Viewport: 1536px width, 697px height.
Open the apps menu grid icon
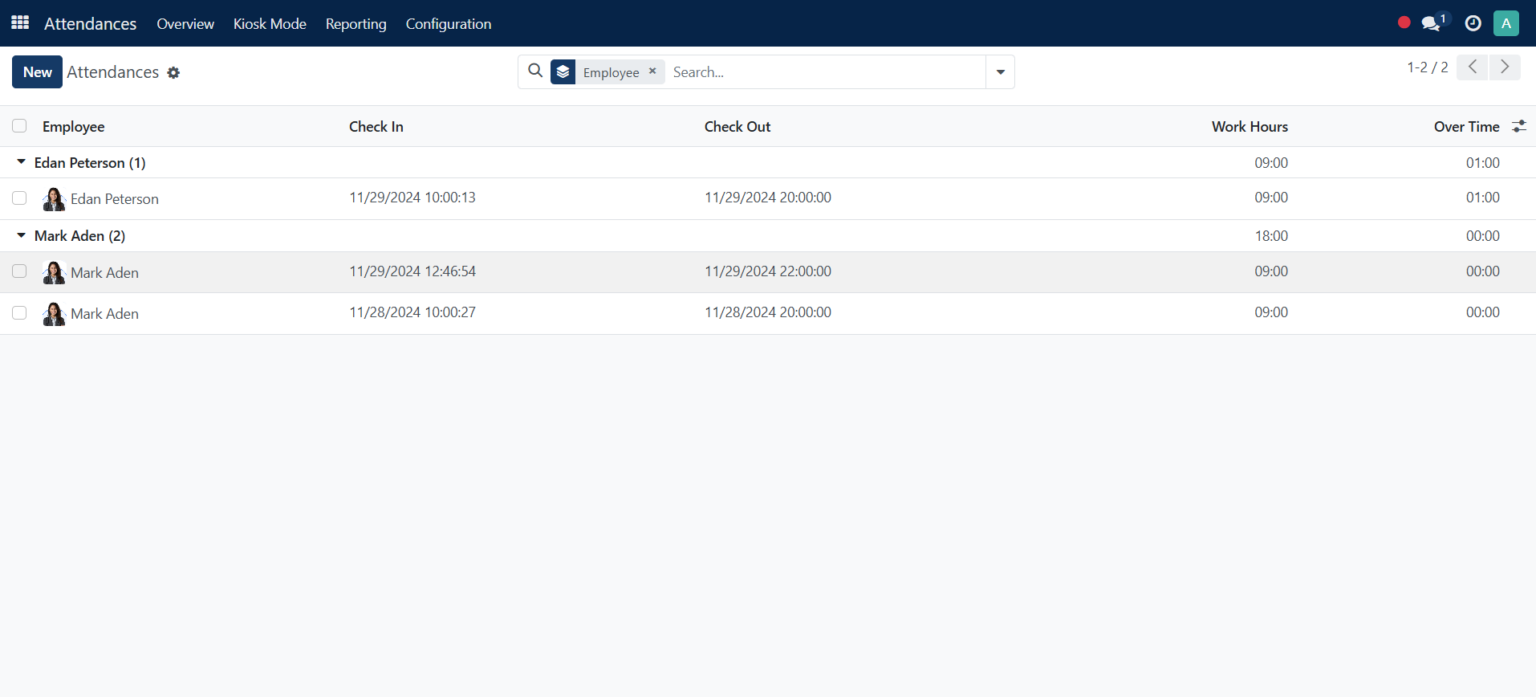19,22
